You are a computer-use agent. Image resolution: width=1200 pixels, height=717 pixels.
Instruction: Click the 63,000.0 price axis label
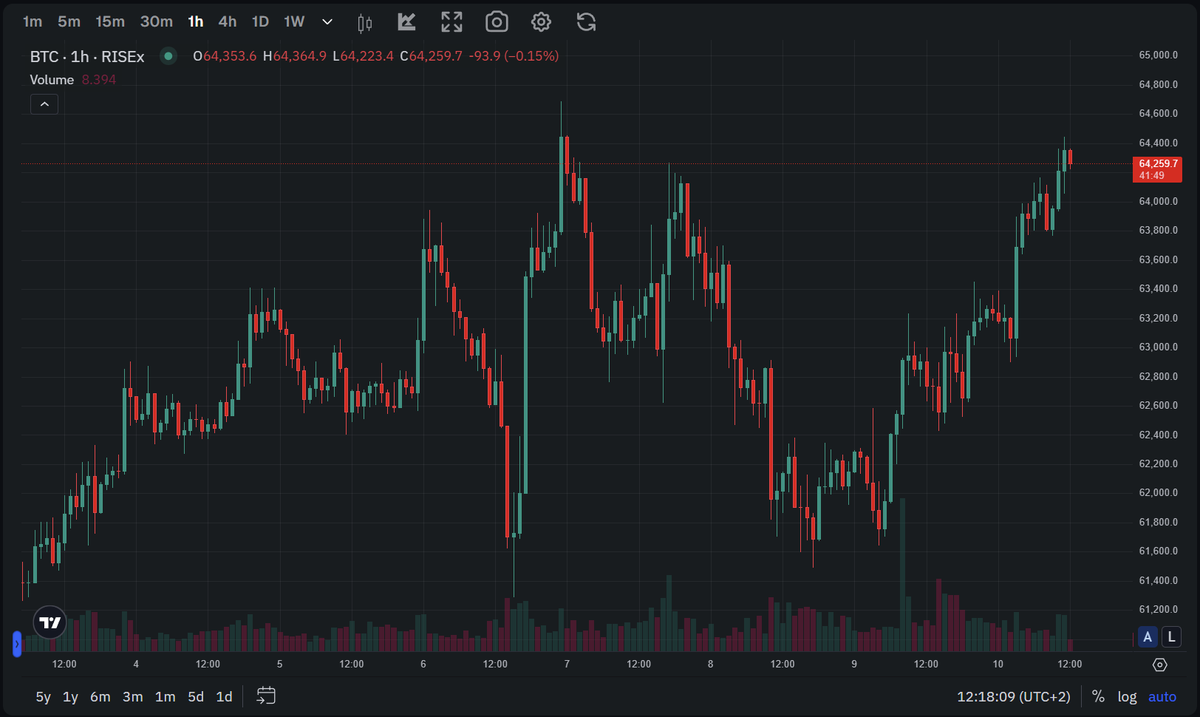pyautogui.click(x=1158, y=347)
